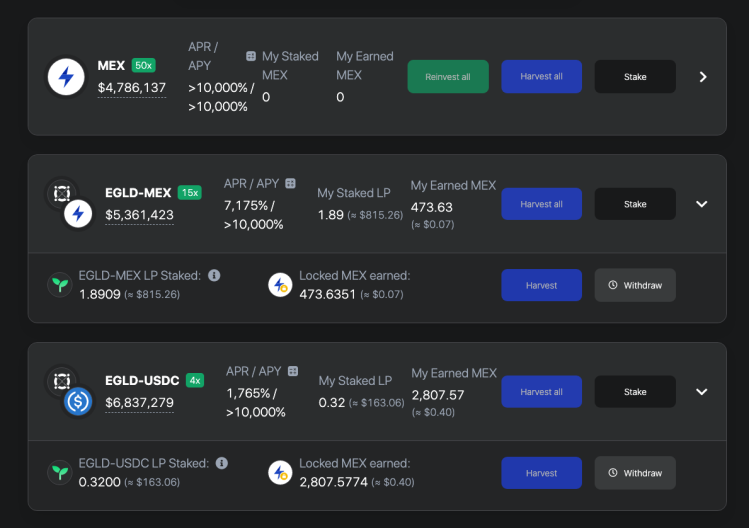The width and height of the screenshot is (749, 528).
Task: Click info icon next to EGLD-USDC LP Staked
Action: pos(222,463)
